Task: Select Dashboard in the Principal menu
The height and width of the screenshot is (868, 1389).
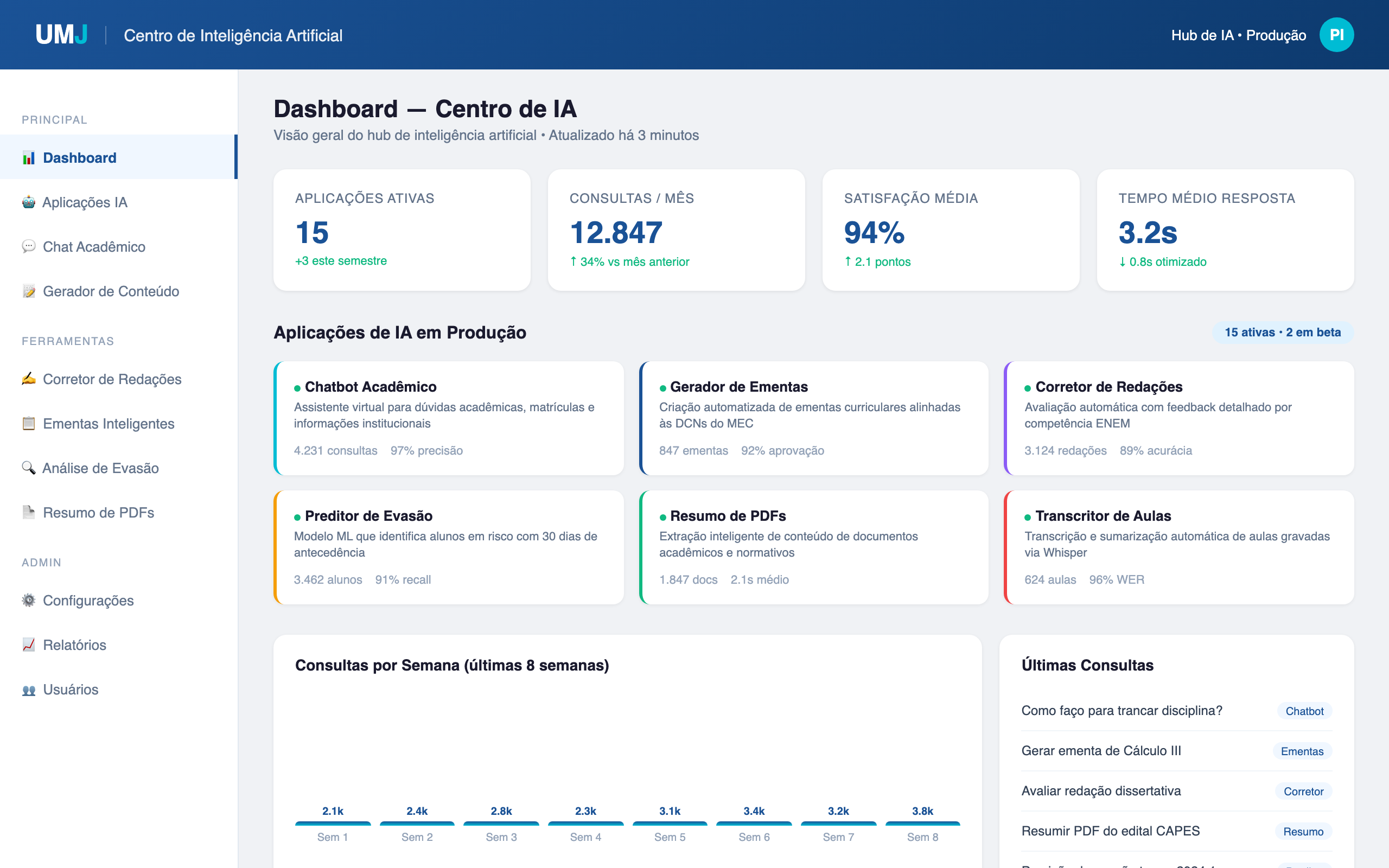Action: (79, 157)
